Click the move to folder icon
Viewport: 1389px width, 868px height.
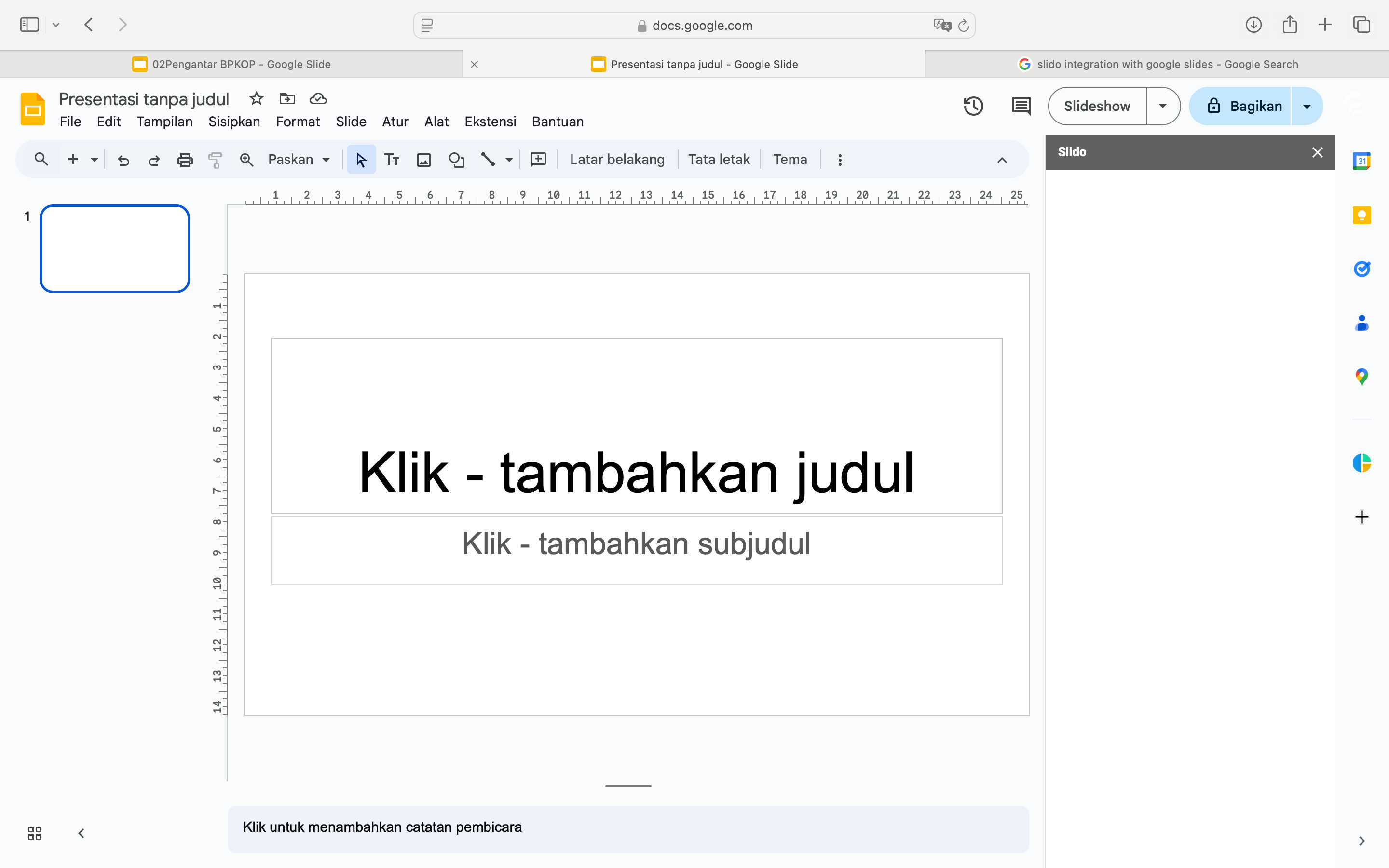(287, 99)
